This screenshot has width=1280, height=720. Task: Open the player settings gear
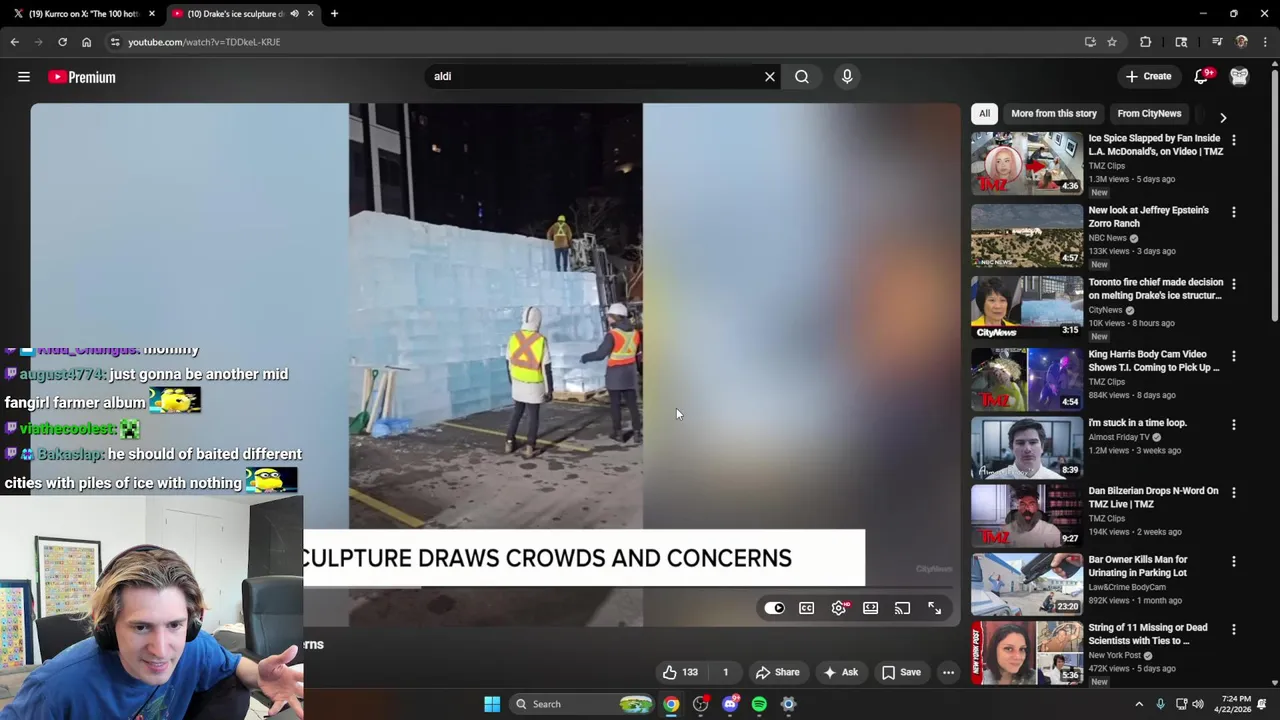point(839,608)
